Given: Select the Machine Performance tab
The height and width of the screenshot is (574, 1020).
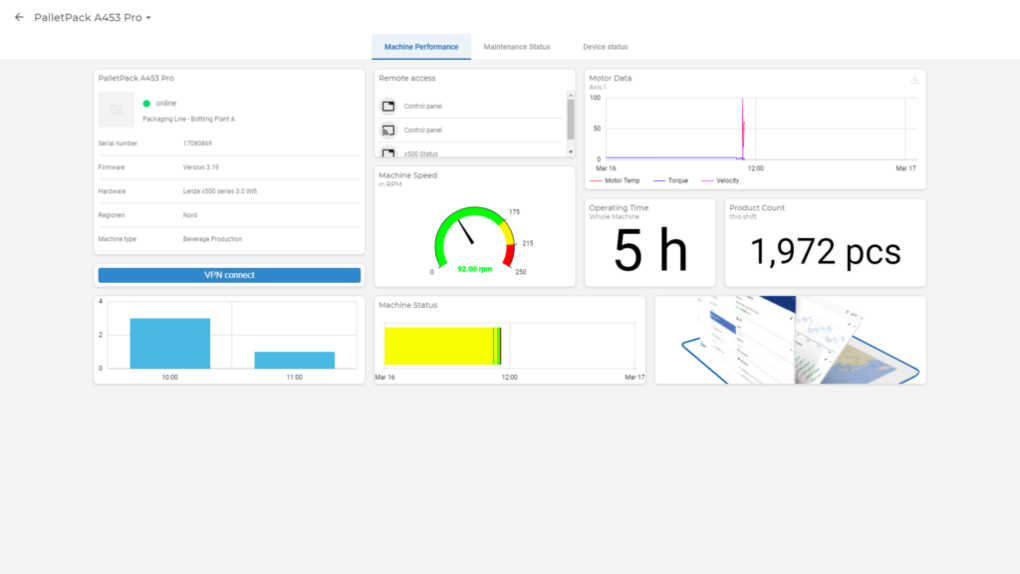Looking at the screenshot, I should 421,47.
